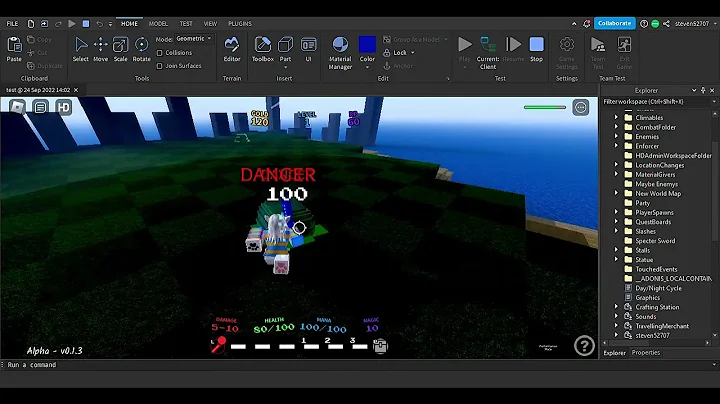This screenshot has width=720, height=404.
Task: Click the notifications bell icon
Action: (586, 23)
